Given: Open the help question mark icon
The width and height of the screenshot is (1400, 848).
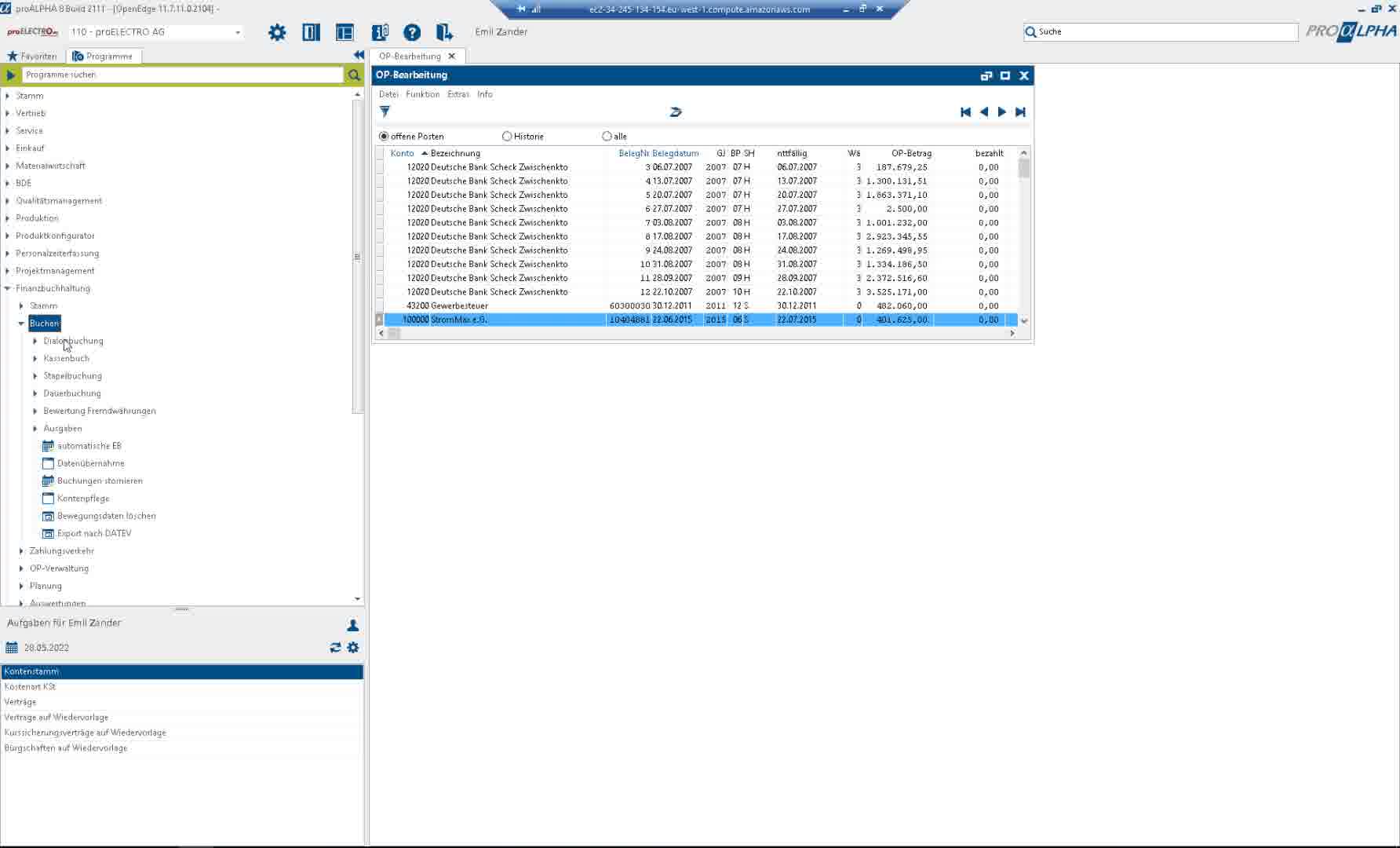Looking at the screenshot, I should (x=412, y=32).
